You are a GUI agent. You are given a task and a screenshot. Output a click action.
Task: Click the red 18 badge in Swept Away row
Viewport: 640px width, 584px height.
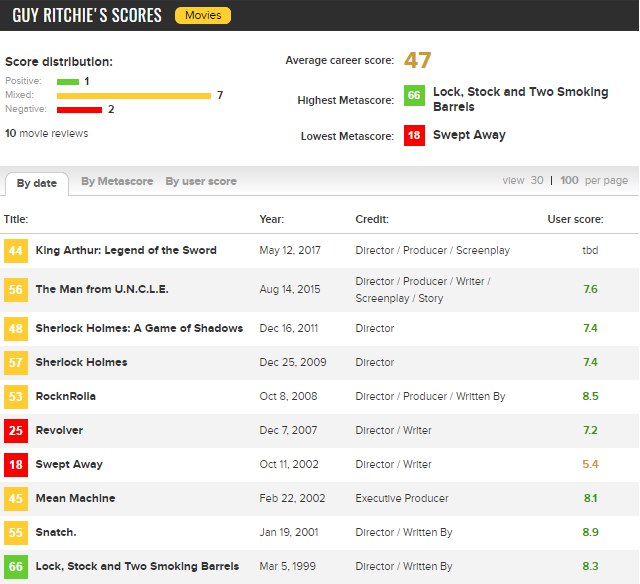coord(16,464)
